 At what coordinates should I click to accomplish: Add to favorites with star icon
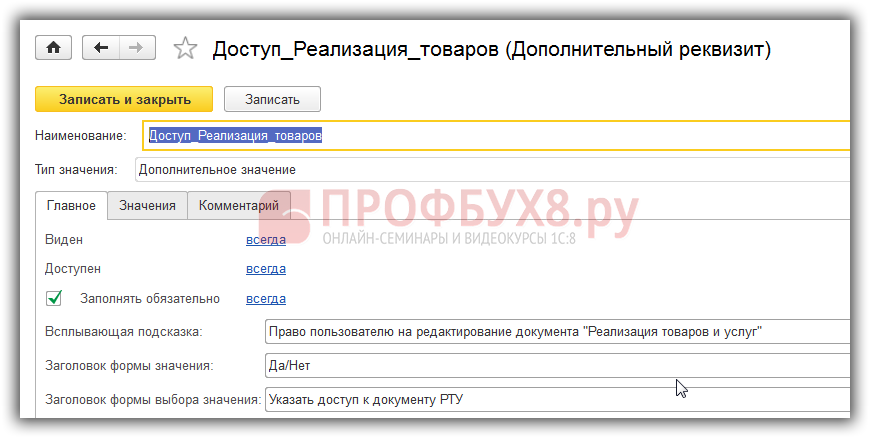coord(185,48)
